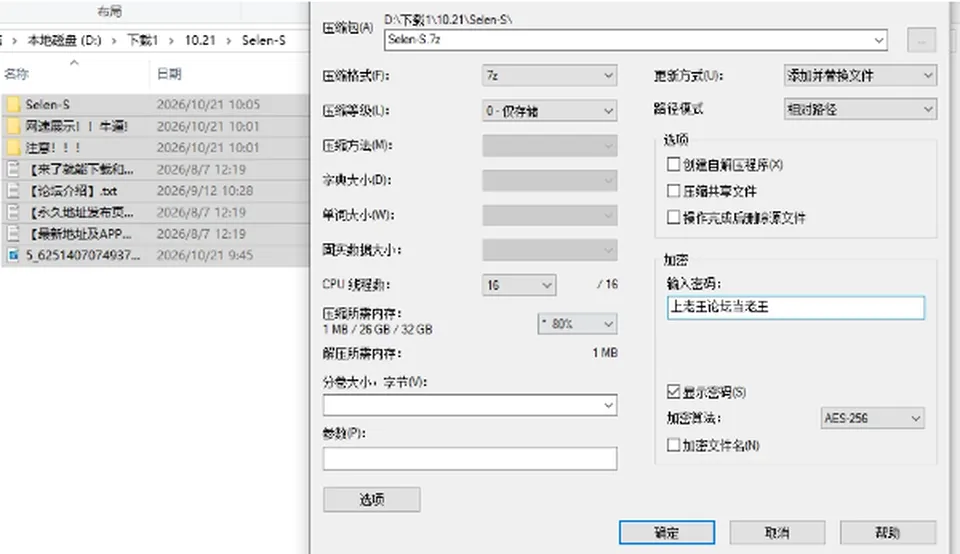This screenshot has width=960, height=554.
Task: Expand the breadcrumb chevron after 10.21
Action: tap(228, 41)
